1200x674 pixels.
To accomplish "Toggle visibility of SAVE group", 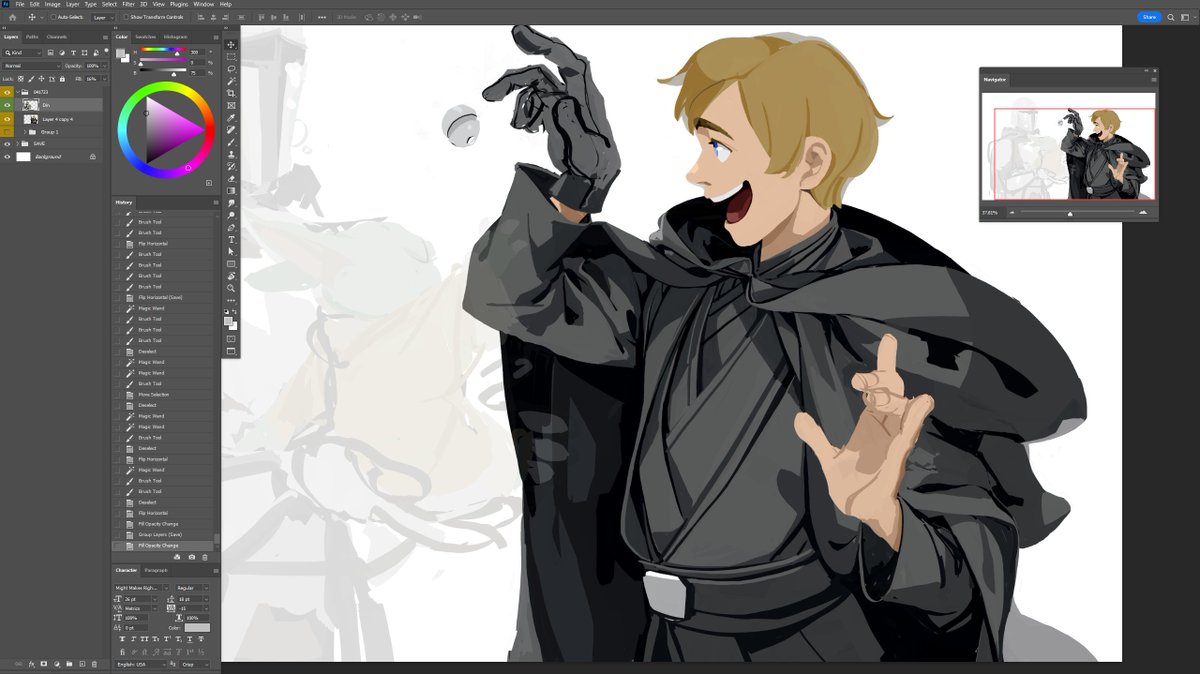I will coord(8,144).
